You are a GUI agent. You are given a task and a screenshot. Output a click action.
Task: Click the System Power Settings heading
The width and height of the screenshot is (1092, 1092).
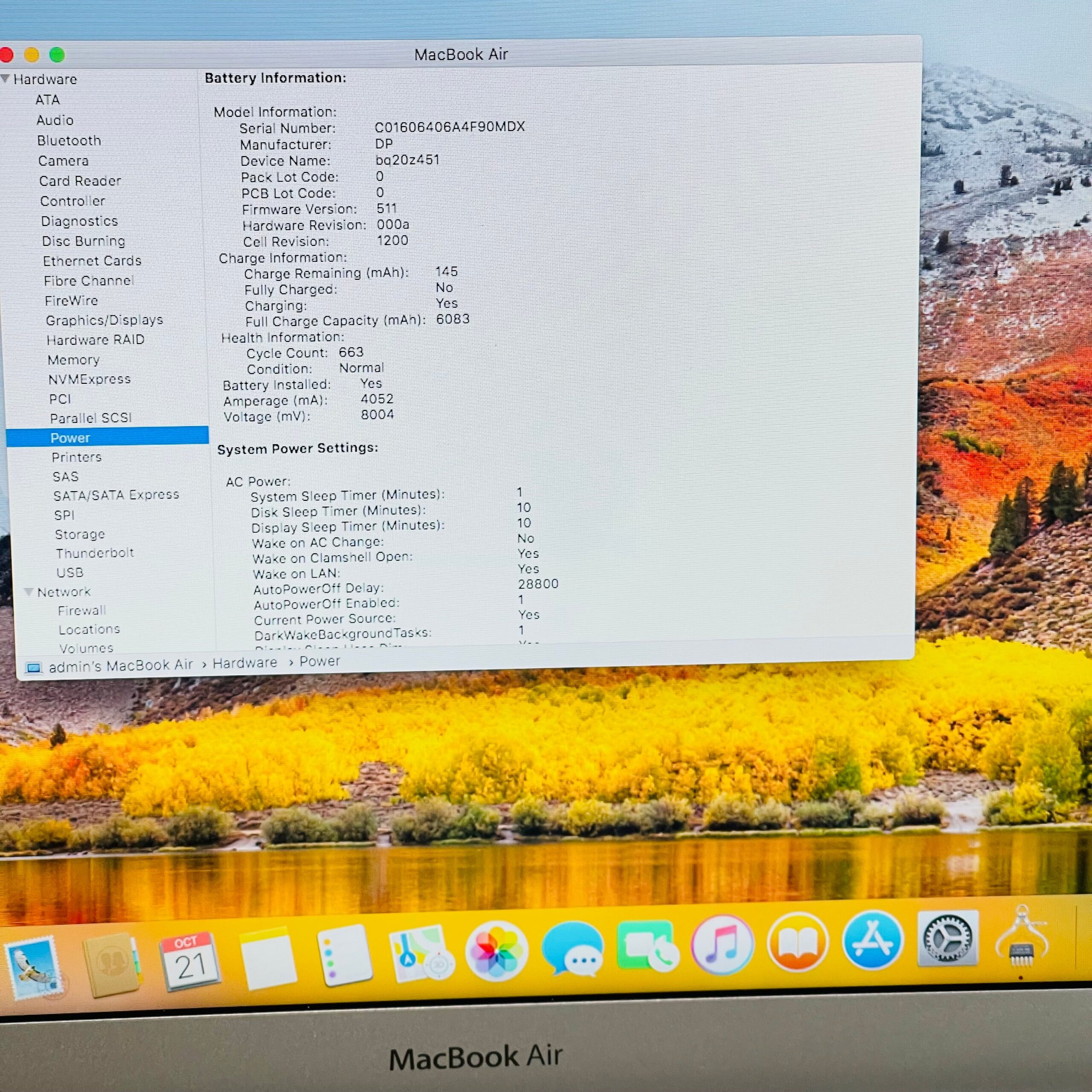pyautogui.click(x=298, y=449)
